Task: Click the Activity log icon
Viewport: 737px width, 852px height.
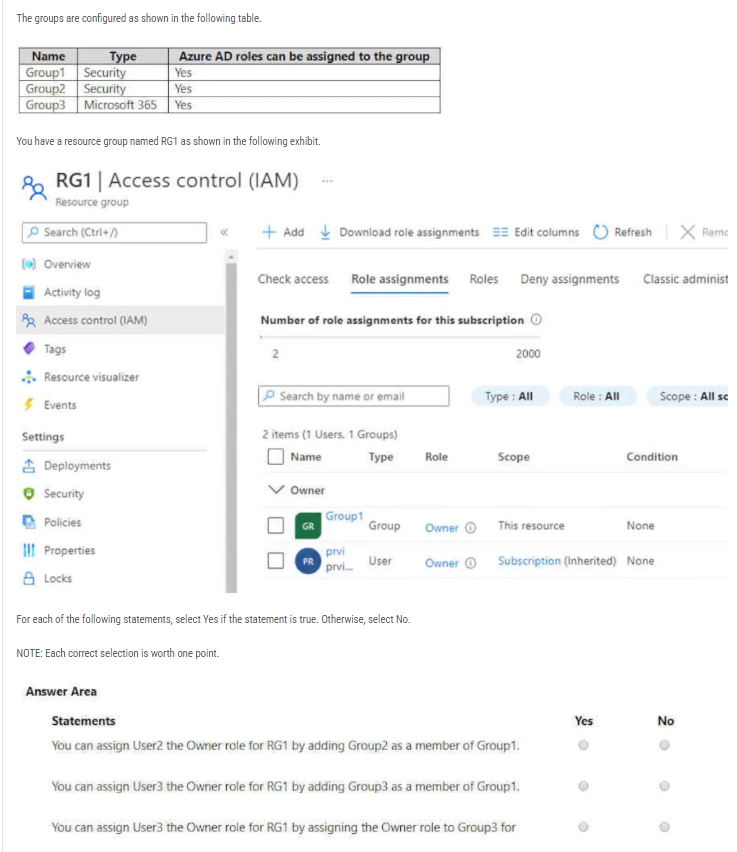Action: (29, 292)
